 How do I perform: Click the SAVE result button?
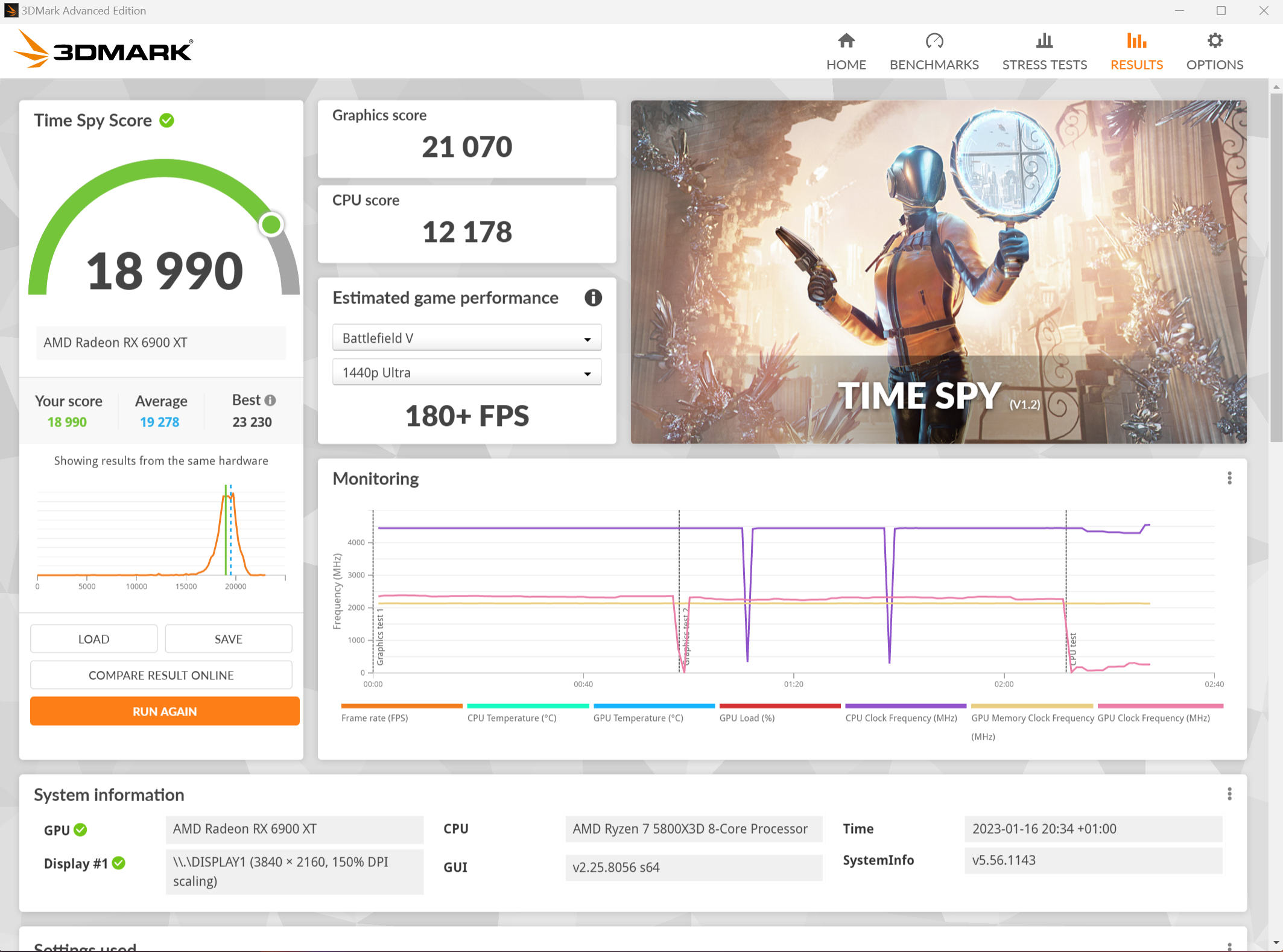click(x=228, y=639)
